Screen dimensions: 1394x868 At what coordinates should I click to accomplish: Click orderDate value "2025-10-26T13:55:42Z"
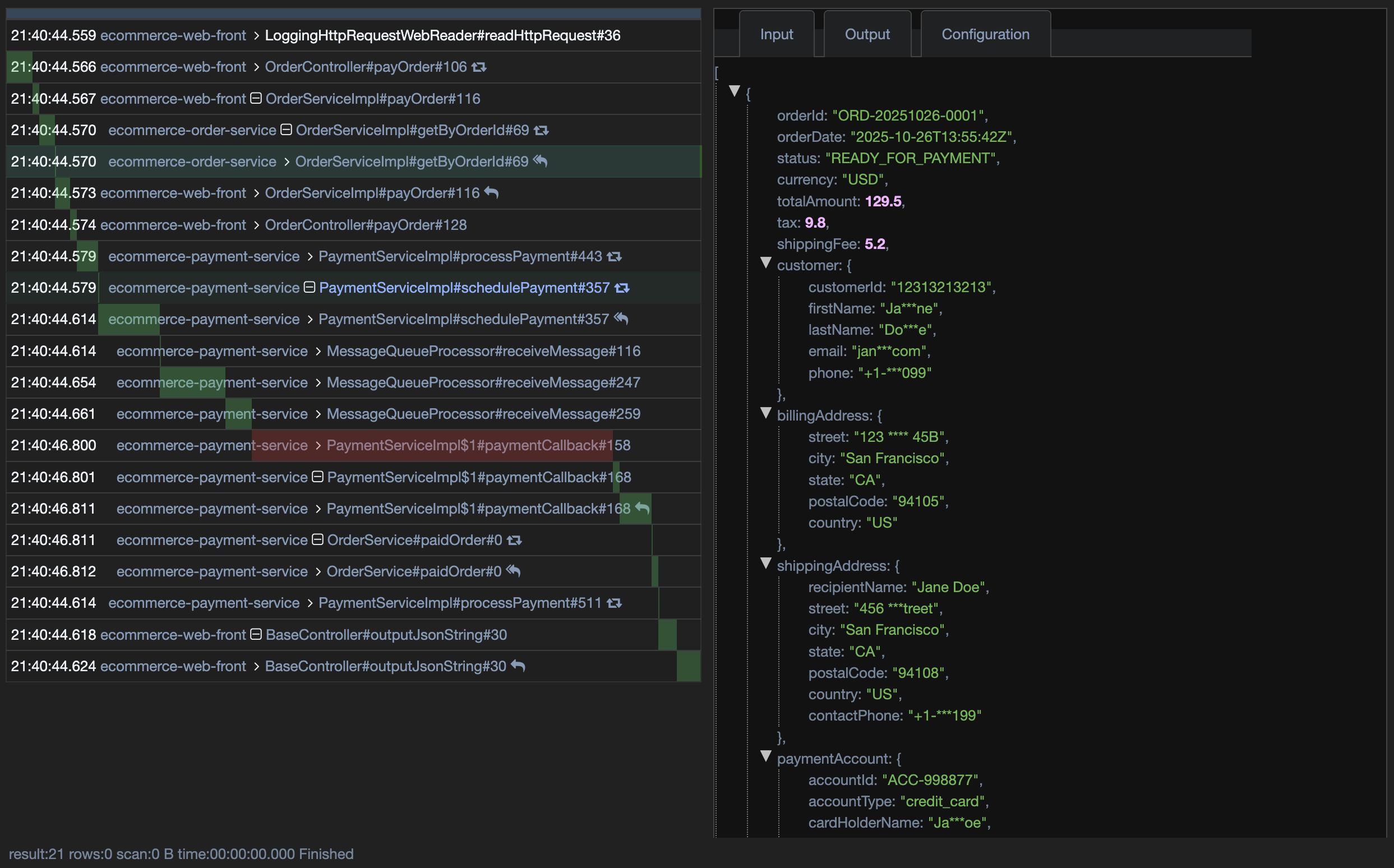[x=931, y=137]
